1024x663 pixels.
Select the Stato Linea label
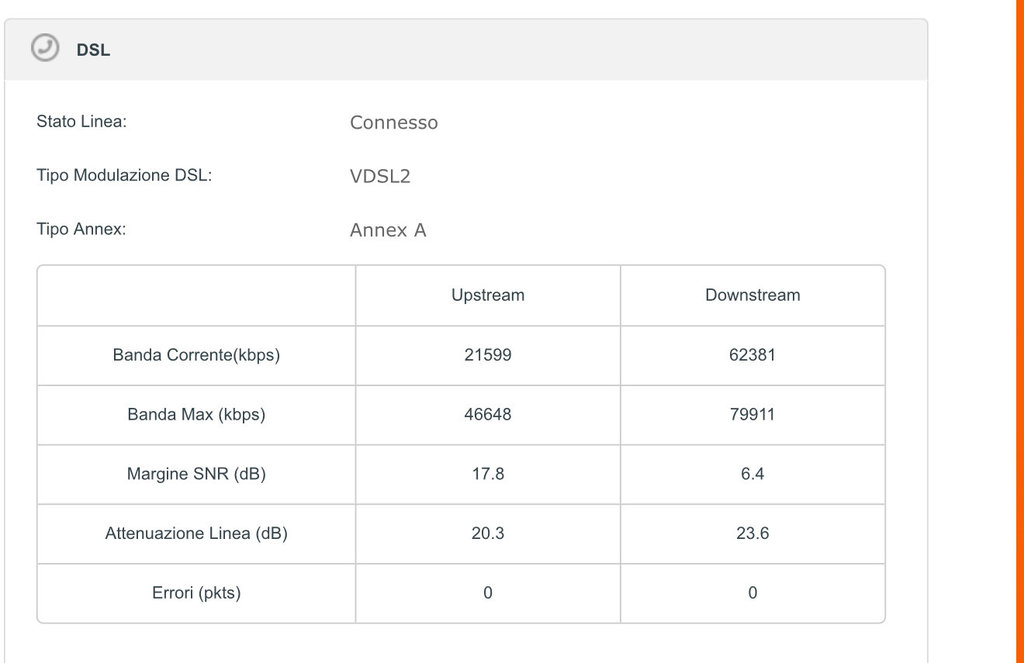click(x=81, y=122)
